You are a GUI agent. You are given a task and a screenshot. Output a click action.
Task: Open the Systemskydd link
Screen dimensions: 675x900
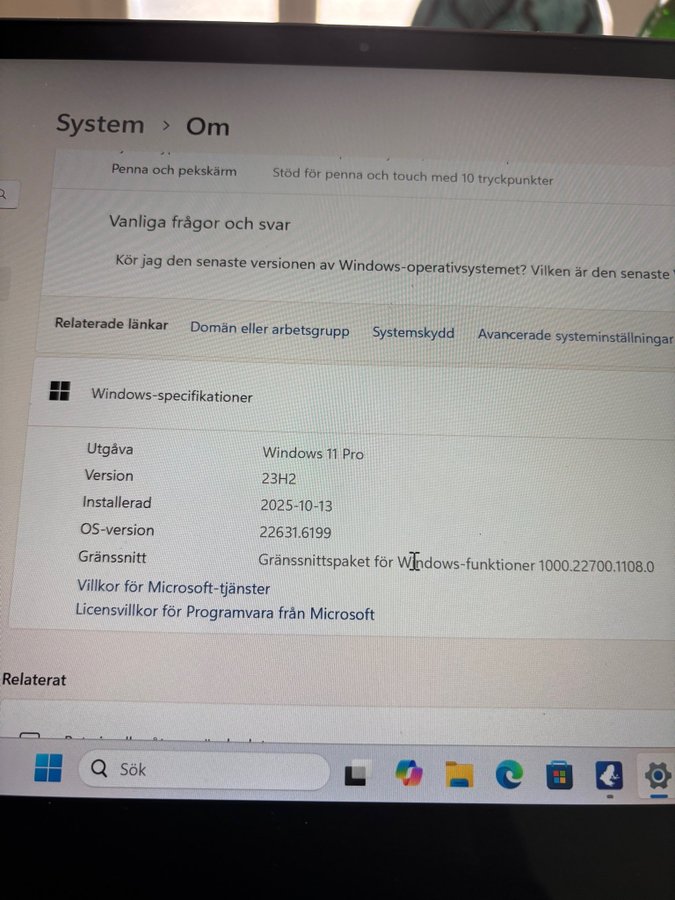coord(413,333)
